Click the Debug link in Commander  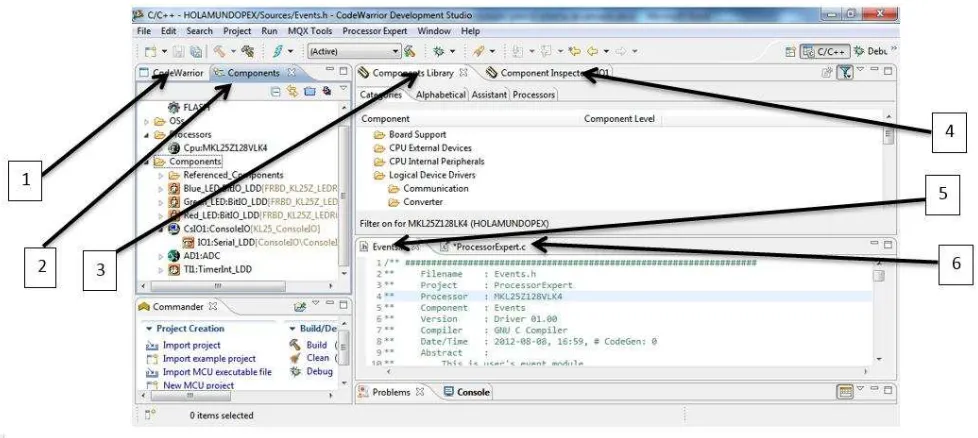319,372
